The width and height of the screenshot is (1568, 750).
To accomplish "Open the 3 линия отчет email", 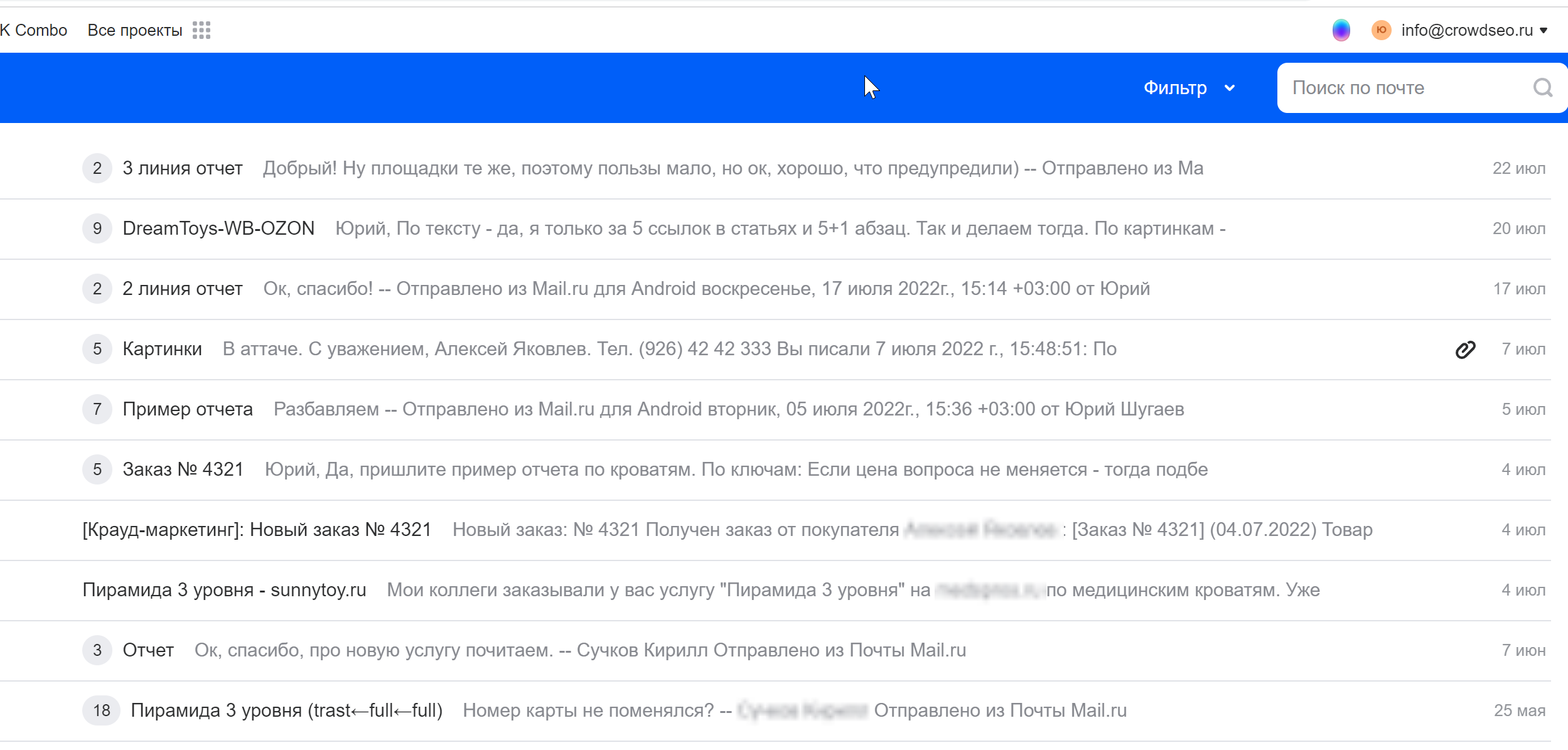I will pyautogui.click(x=183, y=168).
